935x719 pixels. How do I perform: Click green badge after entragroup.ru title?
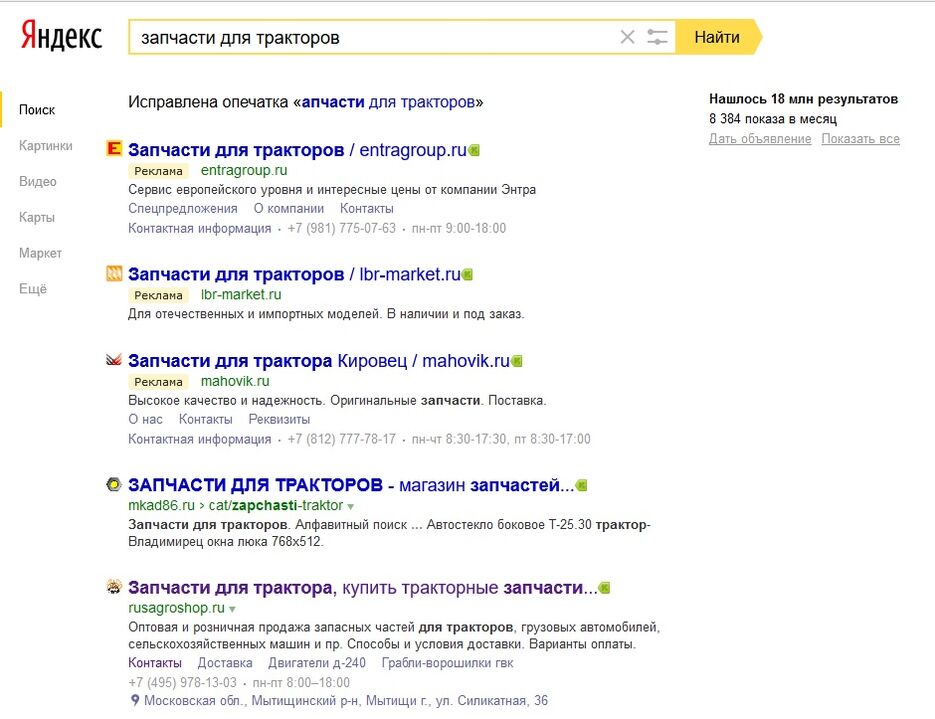point(474,150)
